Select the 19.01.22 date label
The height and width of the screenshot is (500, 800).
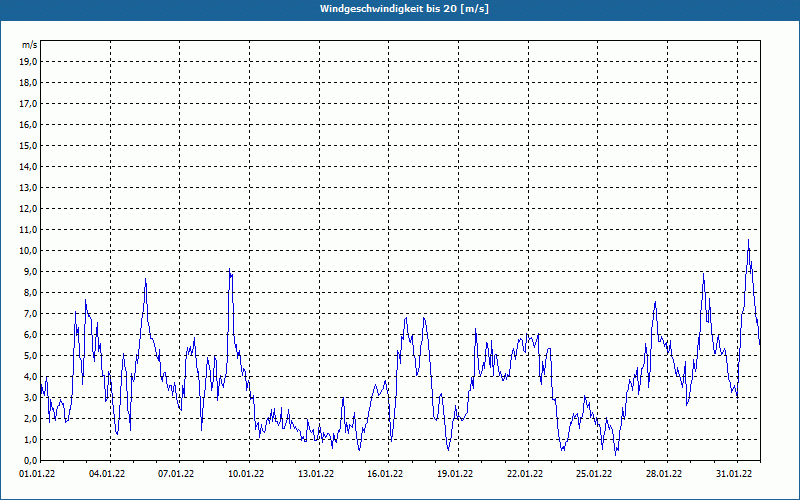coord(455,474)
